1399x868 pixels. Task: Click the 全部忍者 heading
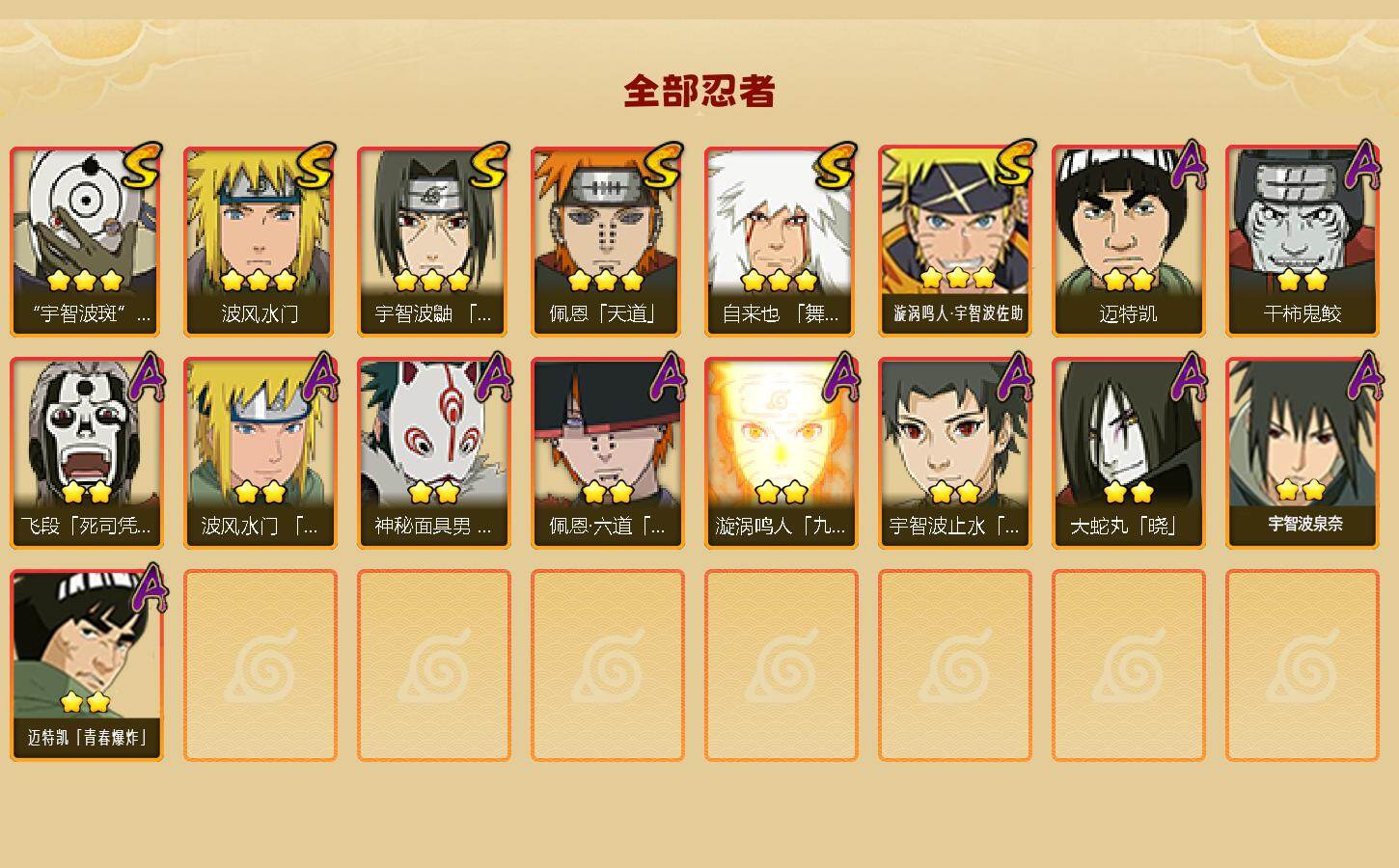pos(699,92)
